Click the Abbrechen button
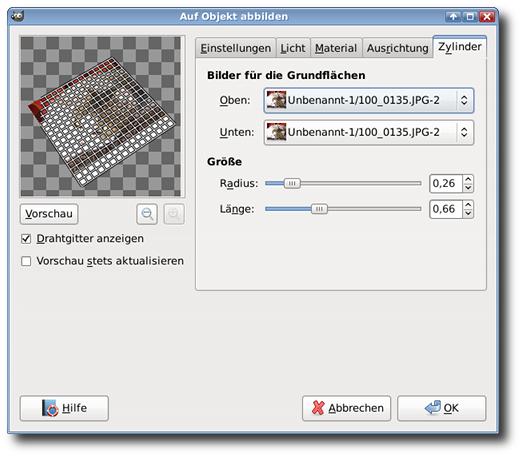 tap(346, 408)
